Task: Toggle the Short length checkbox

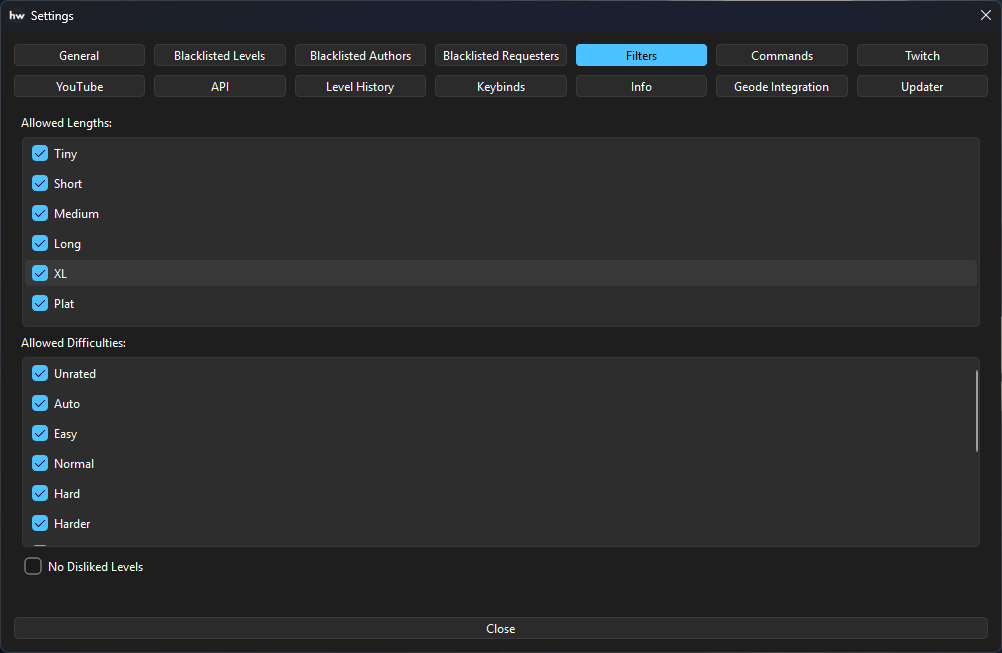Action: tap(40, 183)
